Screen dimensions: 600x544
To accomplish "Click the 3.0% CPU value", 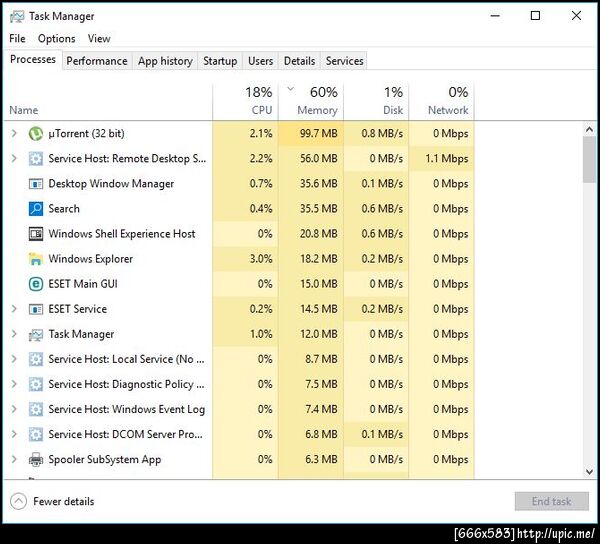I will click(x=261, y=259).
